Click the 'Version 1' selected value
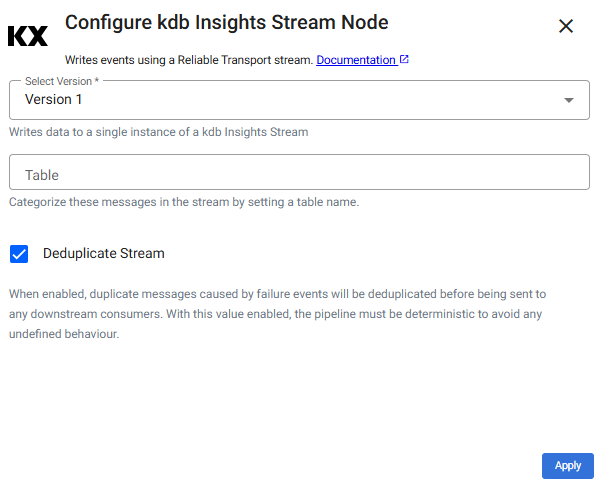The width and height of the screenshot is (616, 493). (x=54, y=100)
